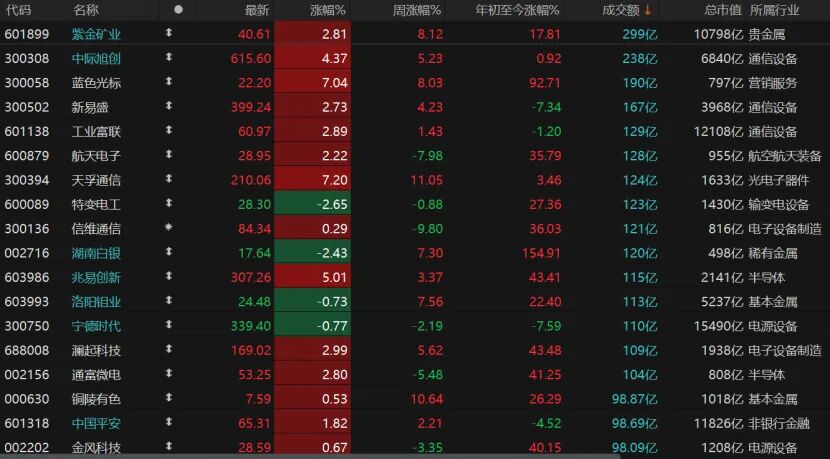The image size is (830, 459).
Task: Click the marker icon in 通富微电 row
Action: click(x=169, y=374)
